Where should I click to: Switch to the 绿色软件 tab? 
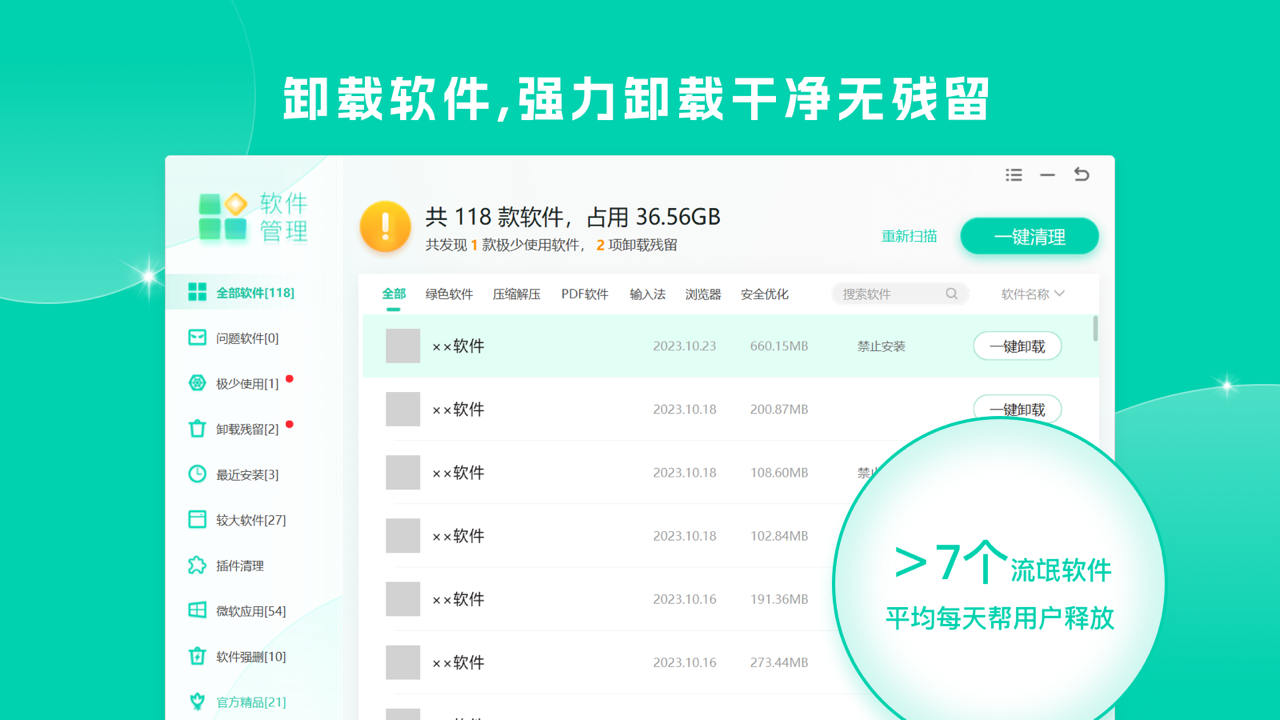[449, 294]
